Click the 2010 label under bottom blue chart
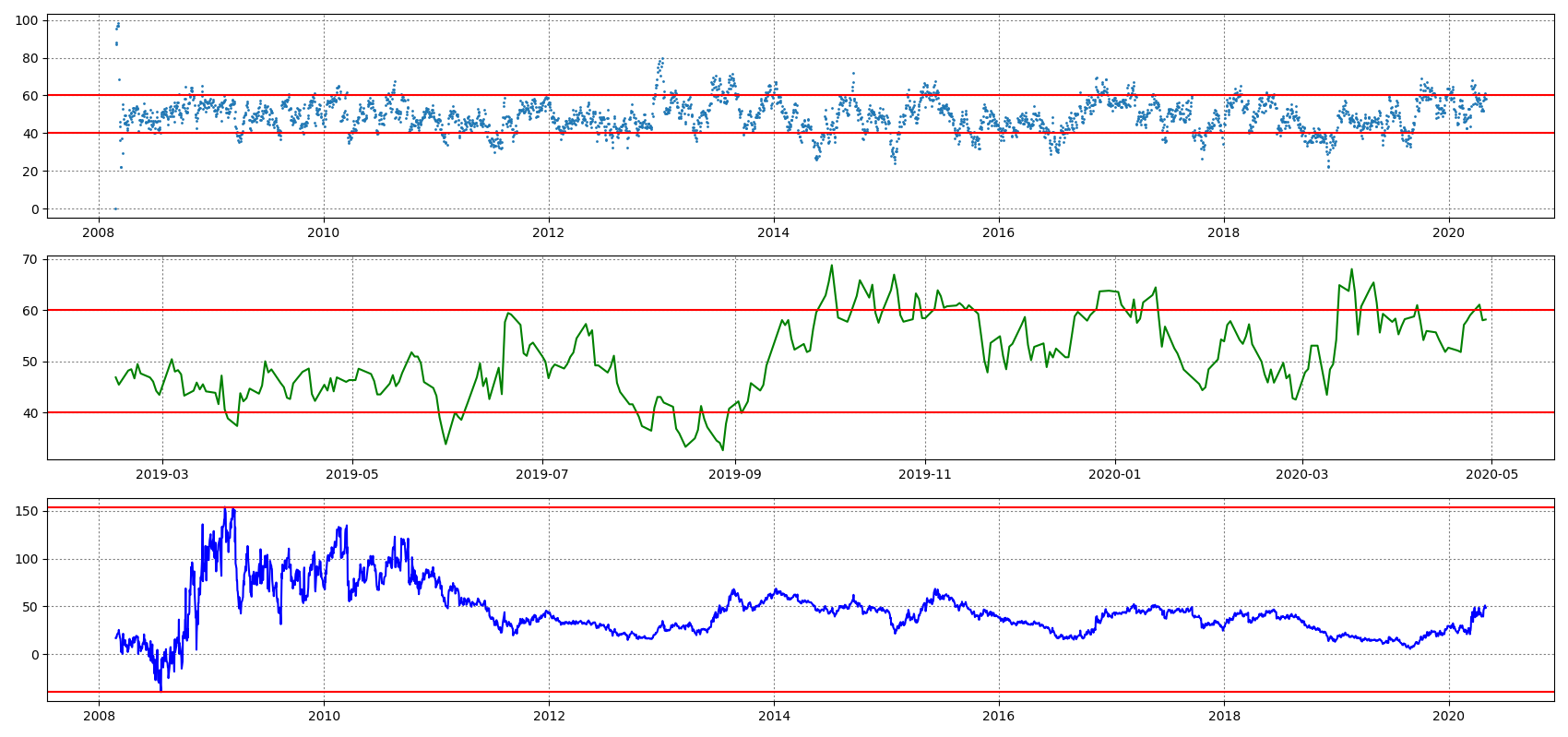This screenshot has height=737, width=1568. pyautogui.click(x=324, y=716)
